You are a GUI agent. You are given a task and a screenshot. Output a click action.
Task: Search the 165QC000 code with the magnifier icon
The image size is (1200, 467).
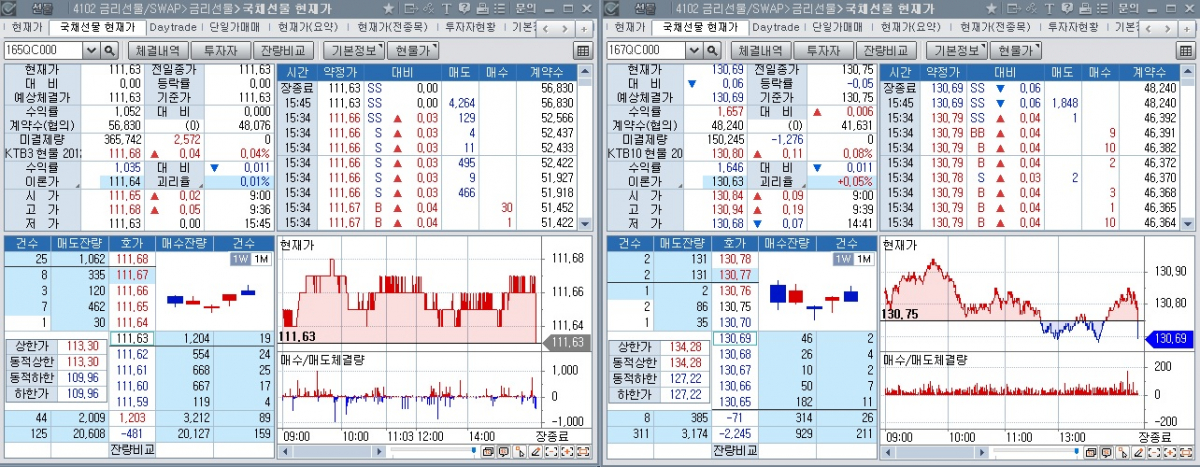tap(109, 49)
